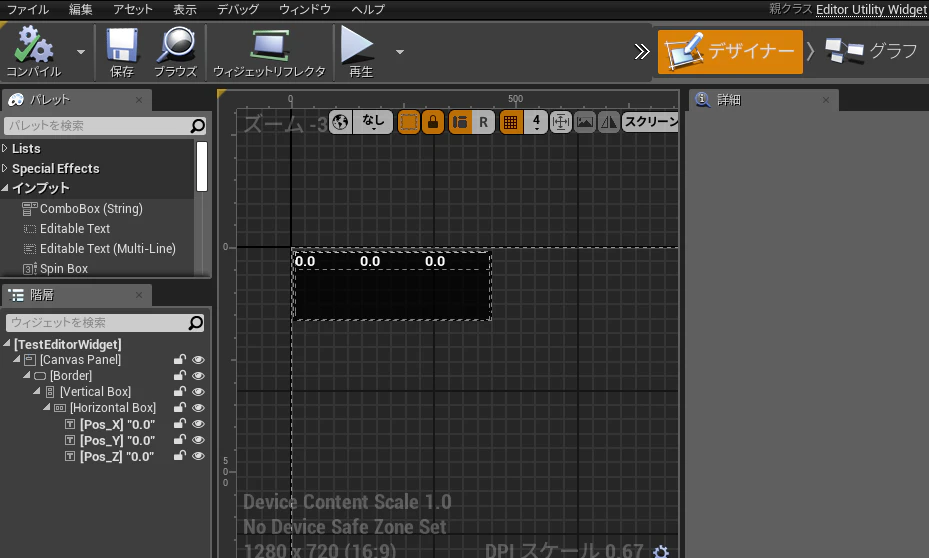Select [Pos_Z] "0.0" in hierarchy
Image resolution: width=929 pixels, height=558 pixels.
pos(110,456)
